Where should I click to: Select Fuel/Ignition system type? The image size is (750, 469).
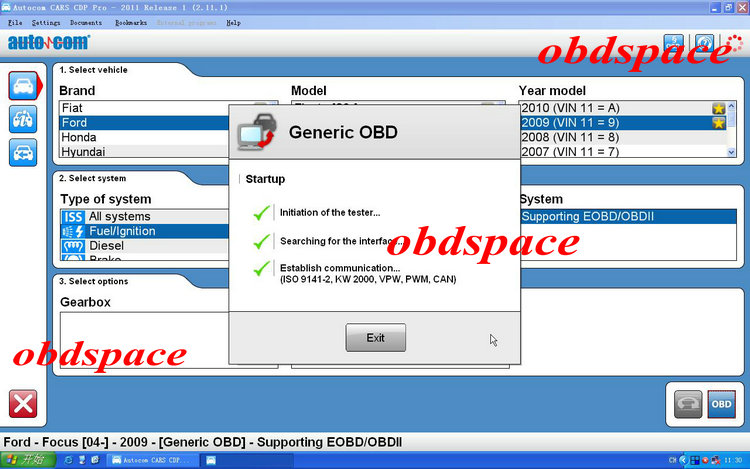(x=144, y=231)
